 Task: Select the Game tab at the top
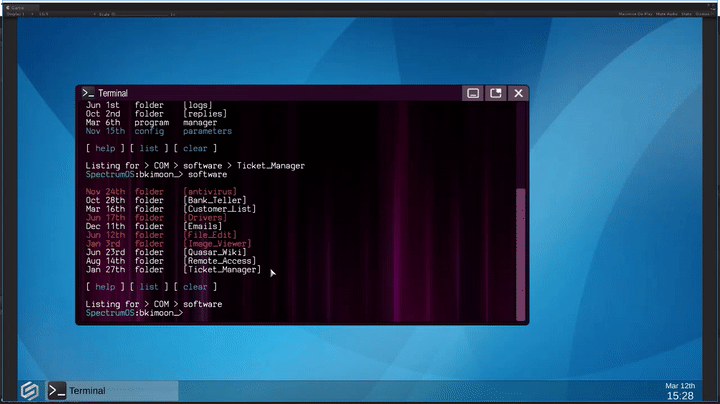tap(14, 5)
